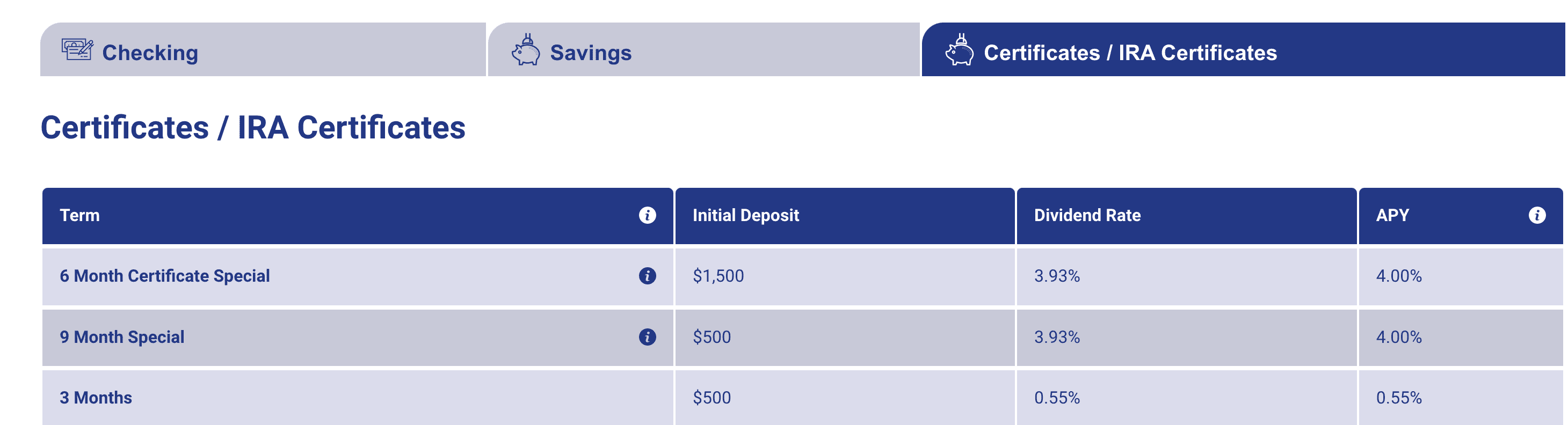Viewport: 1568px width, 425px height.
Task: Click the 9 Month Special row label
Action: 122,337
